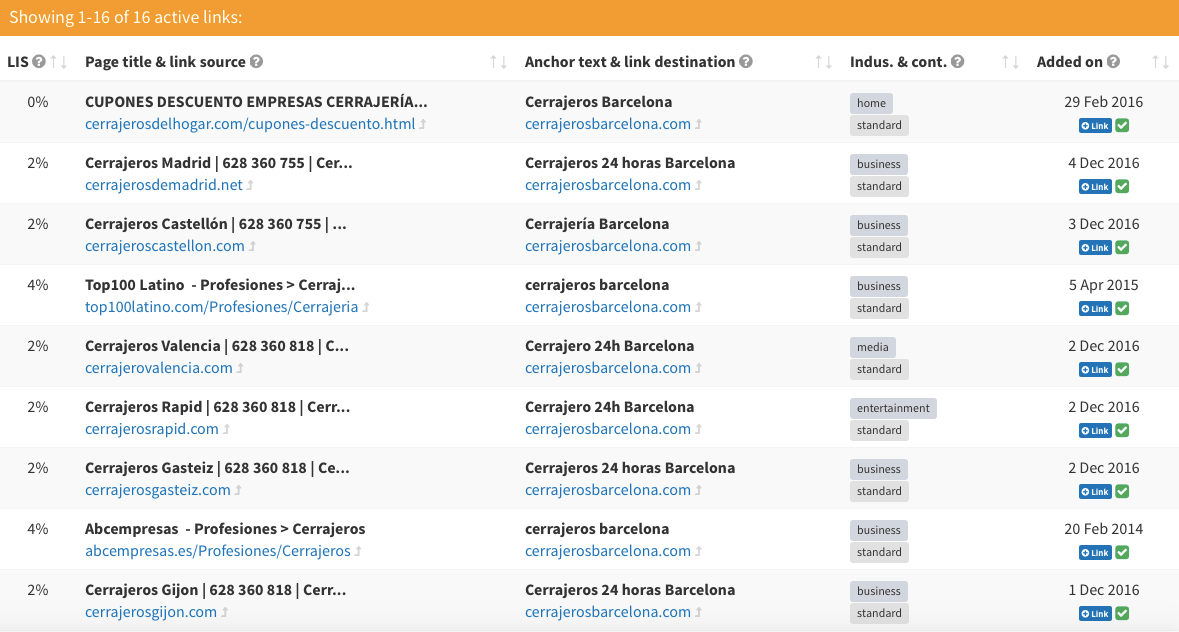Click help icon next to Indus. & cont.
This screenshot has height=632, width=1179.
coord(958,62)
